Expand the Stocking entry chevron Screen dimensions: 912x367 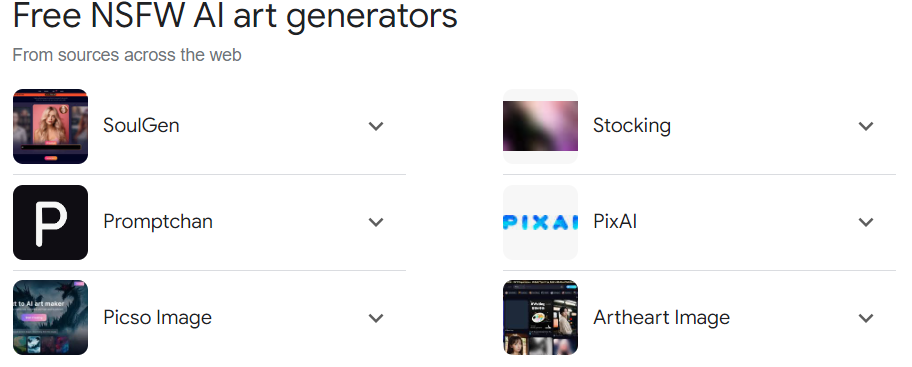(x=866, y=126)
